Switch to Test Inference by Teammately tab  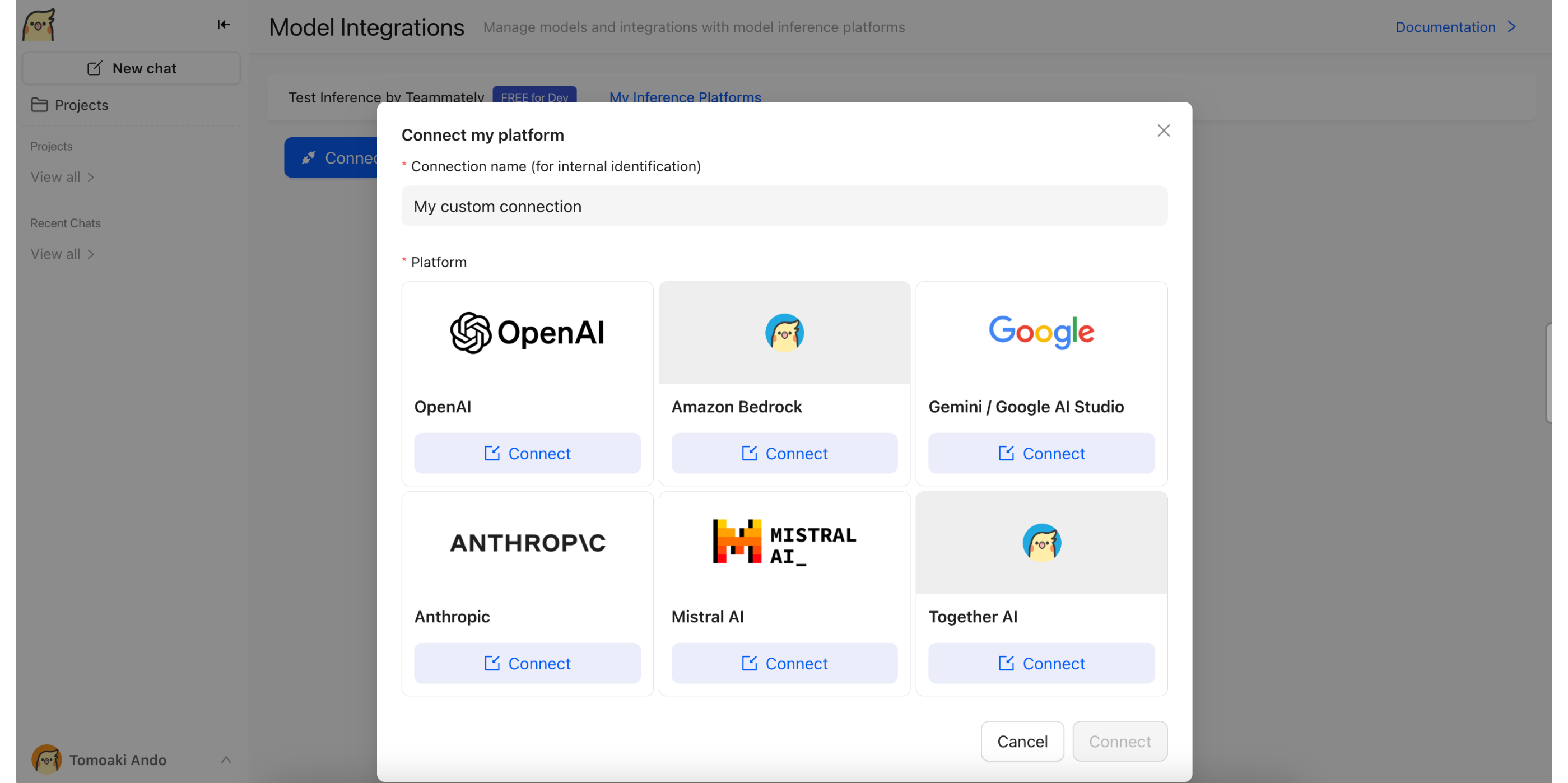(x=386, y=97)
